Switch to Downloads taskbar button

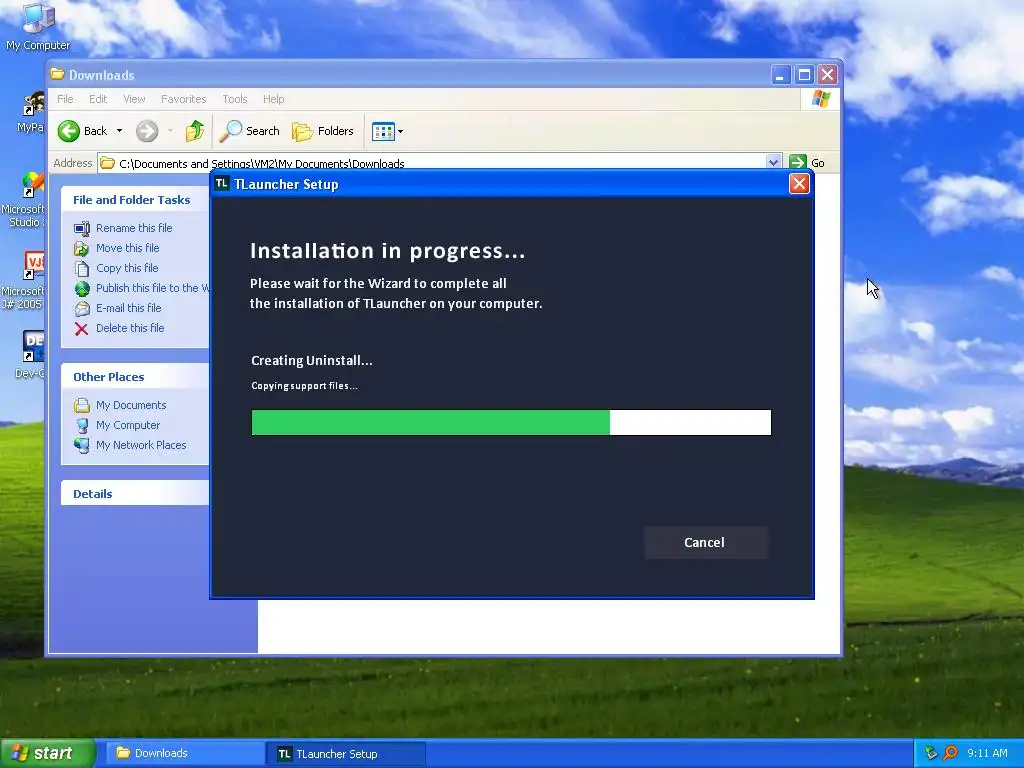coord(185,754)
